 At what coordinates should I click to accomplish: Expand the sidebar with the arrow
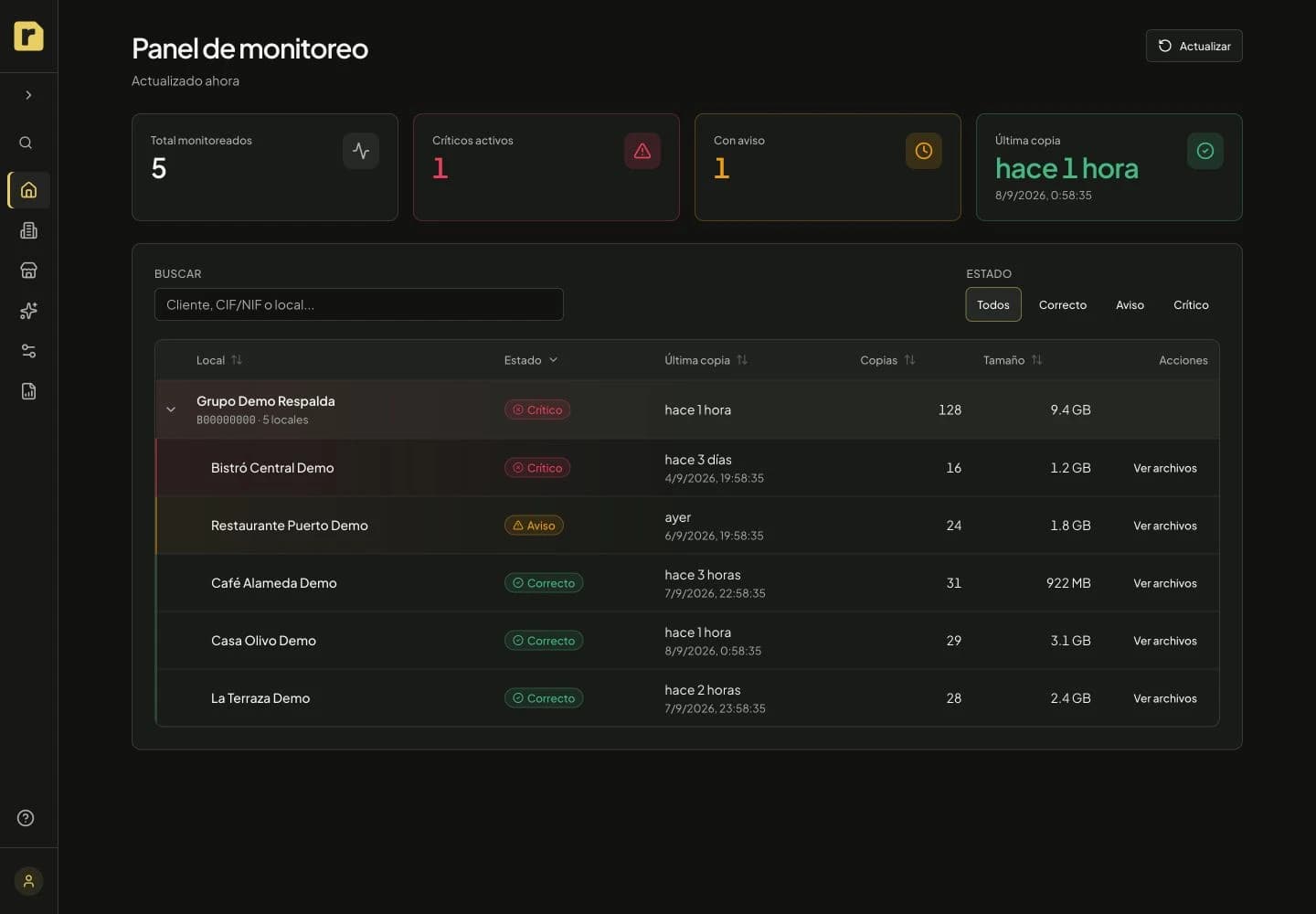(28, 95)
